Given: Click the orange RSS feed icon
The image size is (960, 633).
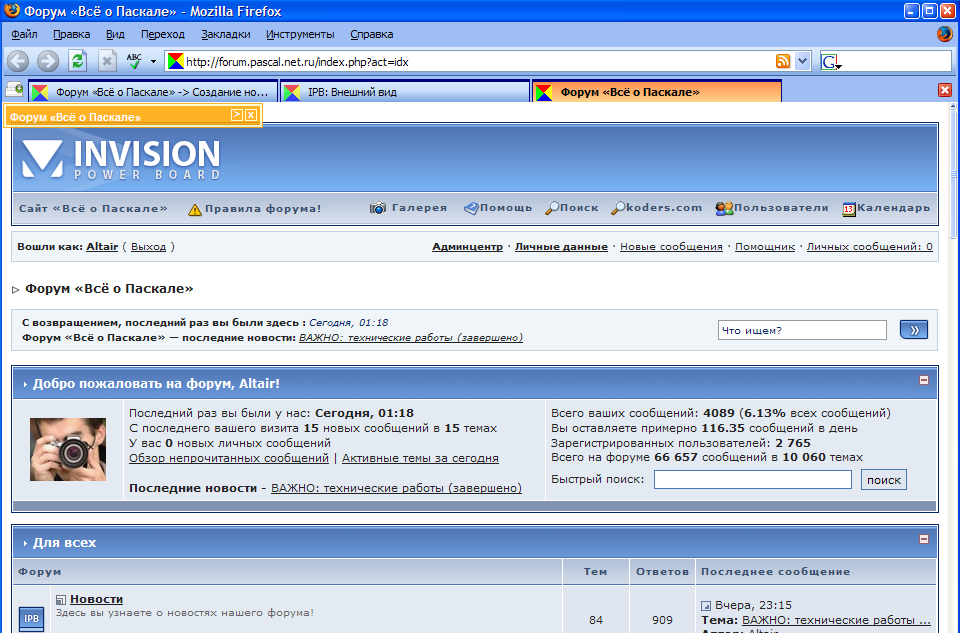Looking at the screenshot, I should [783, 61].
